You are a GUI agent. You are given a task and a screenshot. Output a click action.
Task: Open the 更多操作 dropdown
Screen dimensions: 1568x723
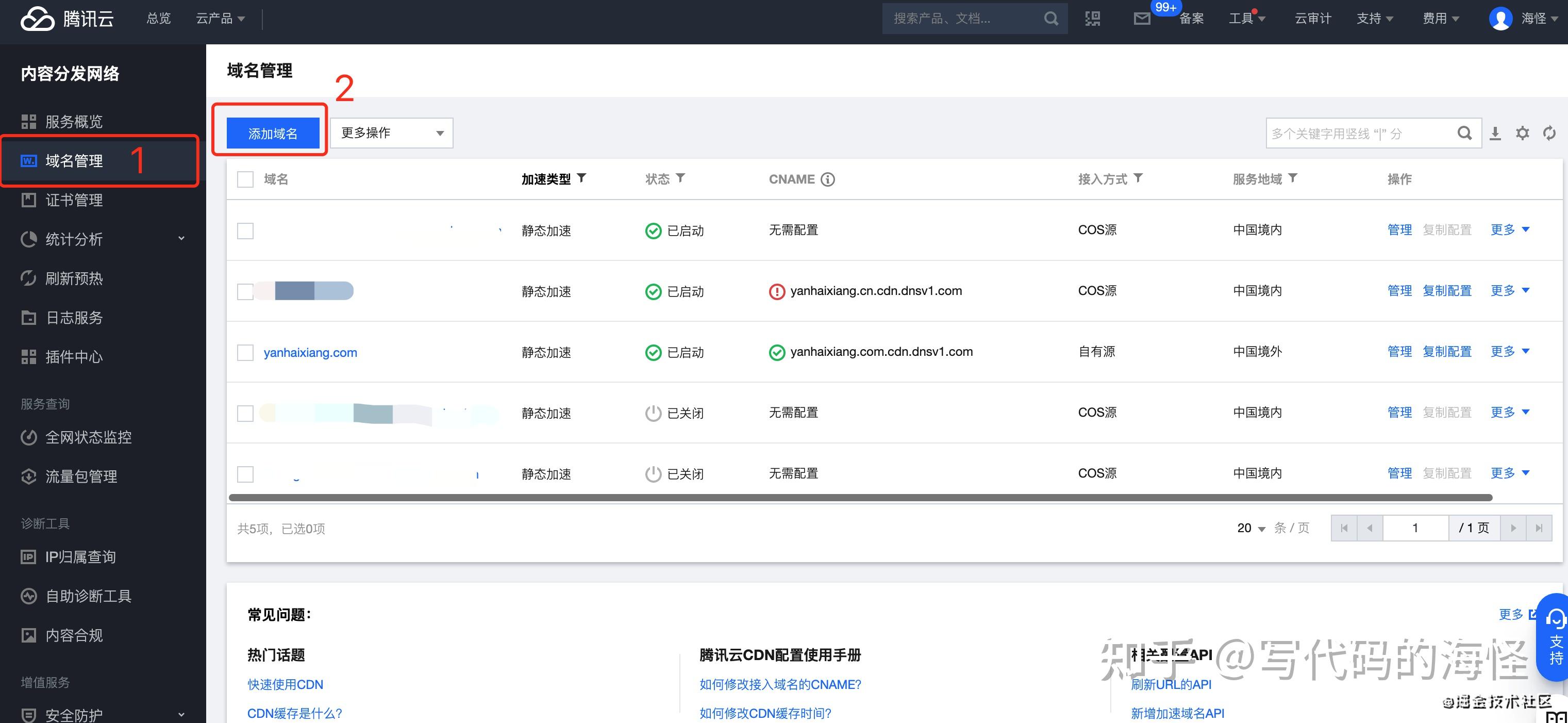[x=390, y=133]
